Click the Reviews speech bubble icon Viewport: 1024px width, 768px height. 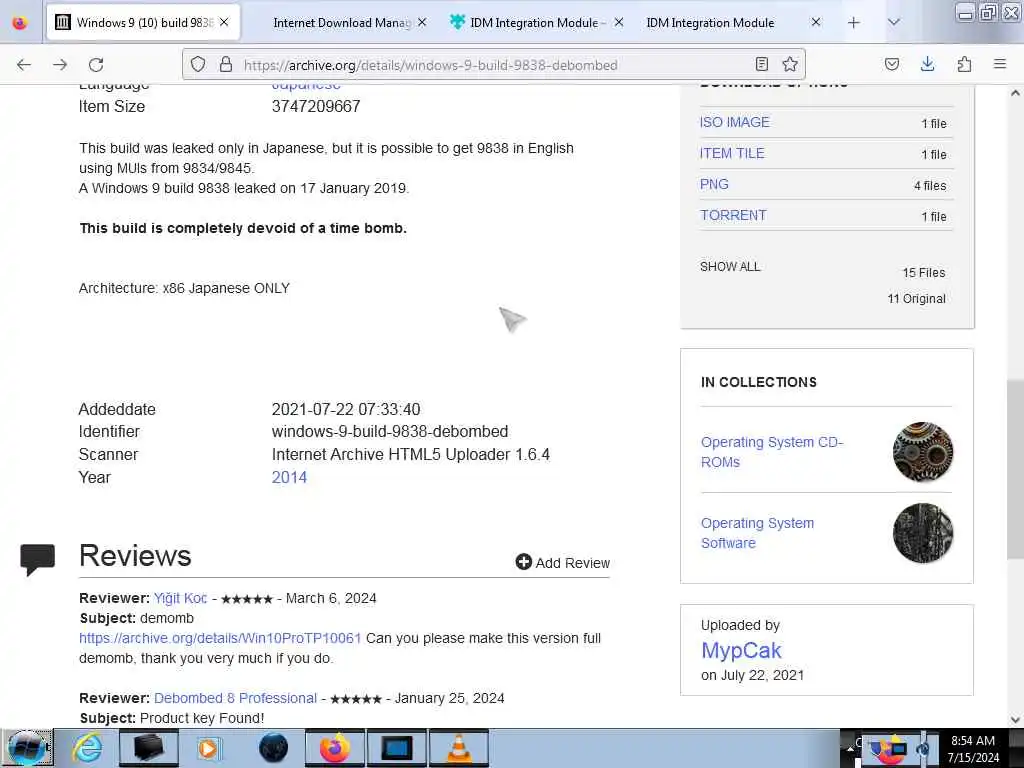click(37, 559)
